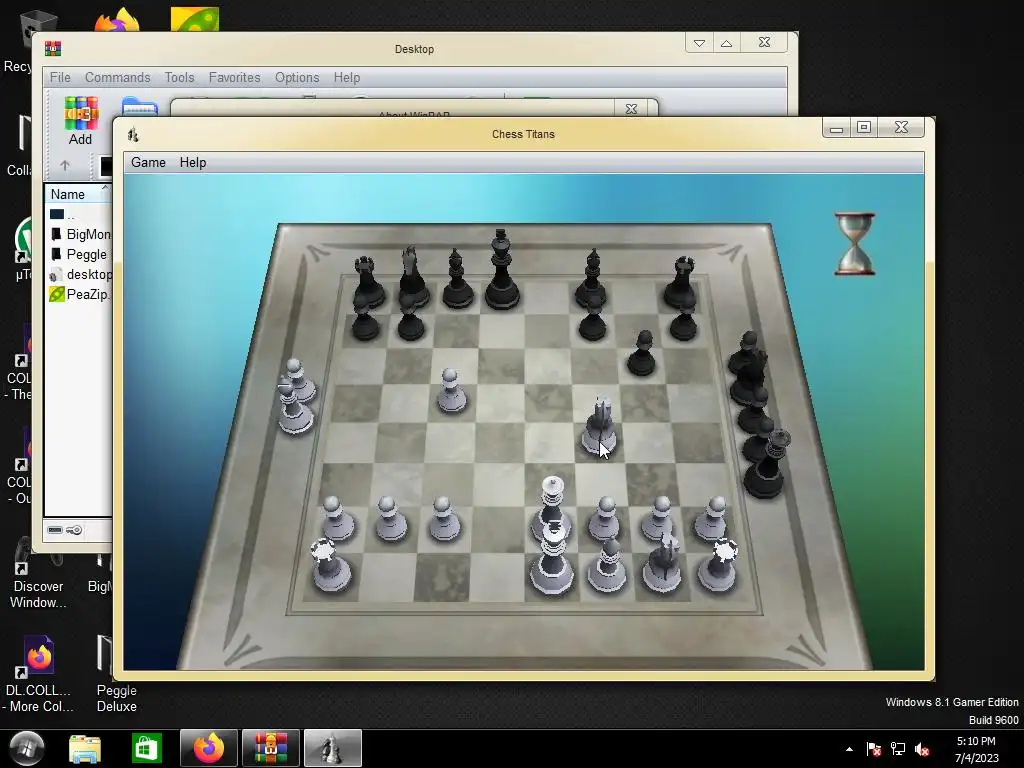Minimize the Chess Titans window
The width and height of the screenshot is (1024, 768).
837,127
